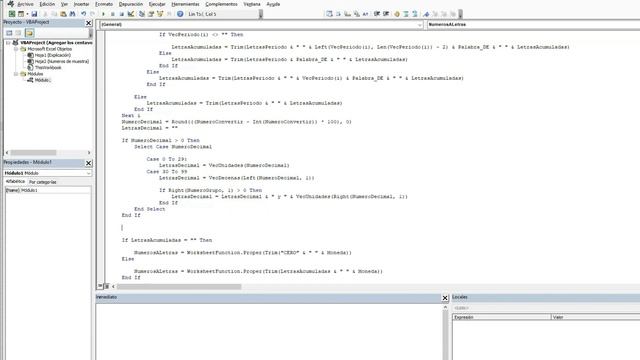Click the "End Select" line in code

pyautogui.click(x=150, y=209)
